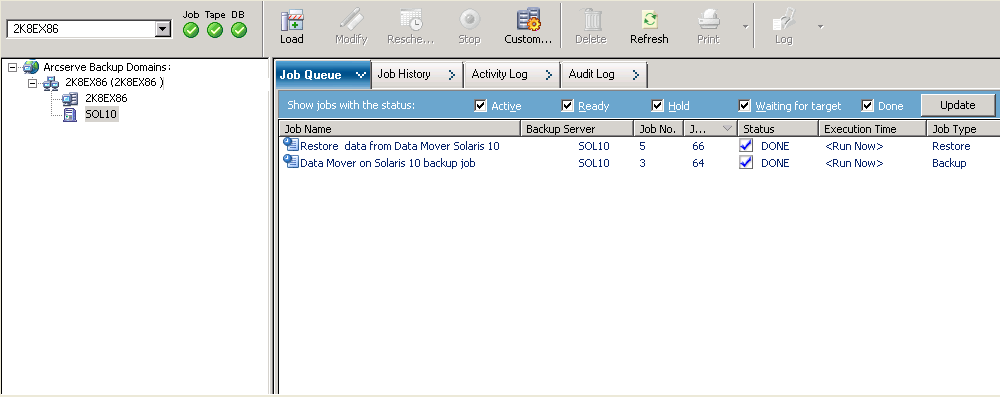Toggle the Ready status checkbox
Screen dimensions: 1000x397
(x=568, y=105)
